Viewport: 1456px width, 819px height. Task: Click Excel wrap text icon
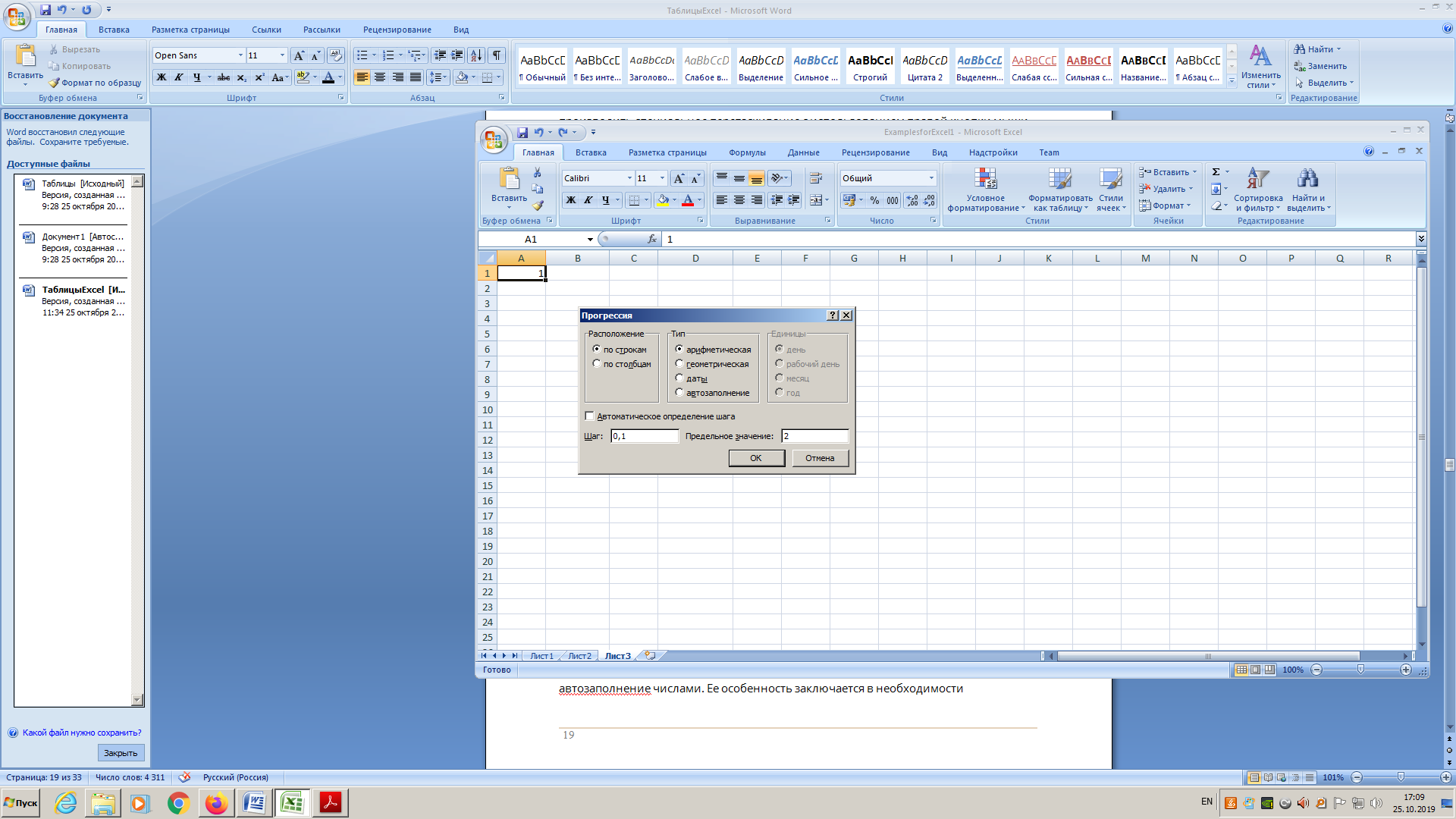816,178
